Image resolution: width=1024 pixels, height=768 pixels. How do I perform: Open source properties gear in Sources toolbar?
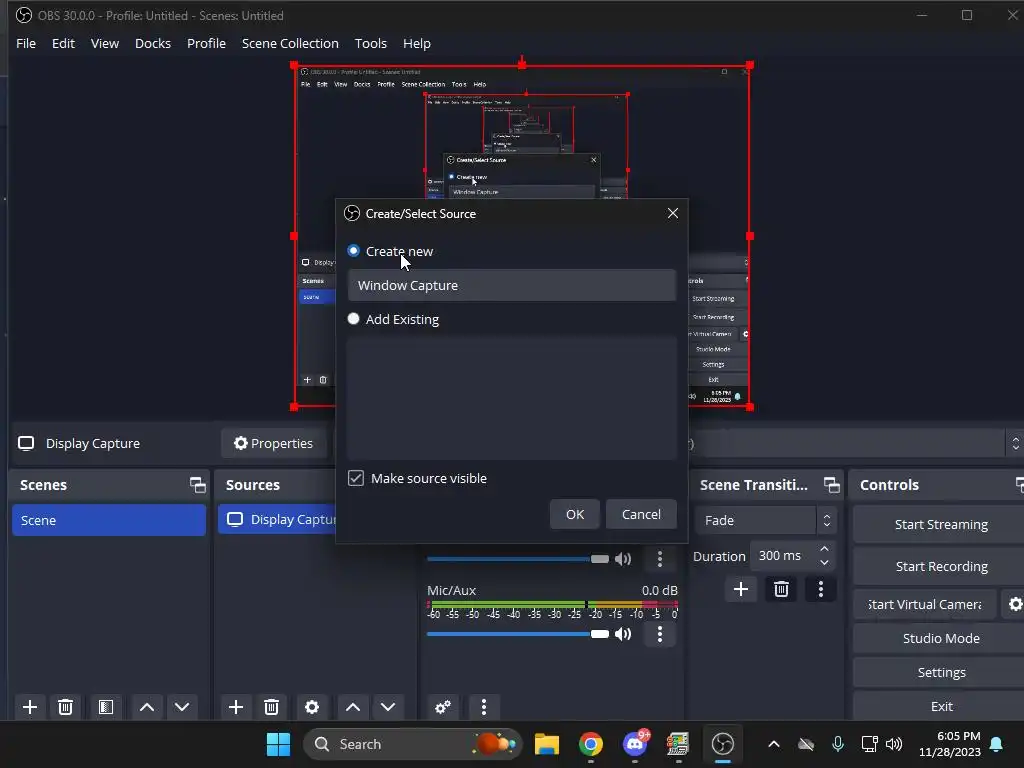[312, 707]
